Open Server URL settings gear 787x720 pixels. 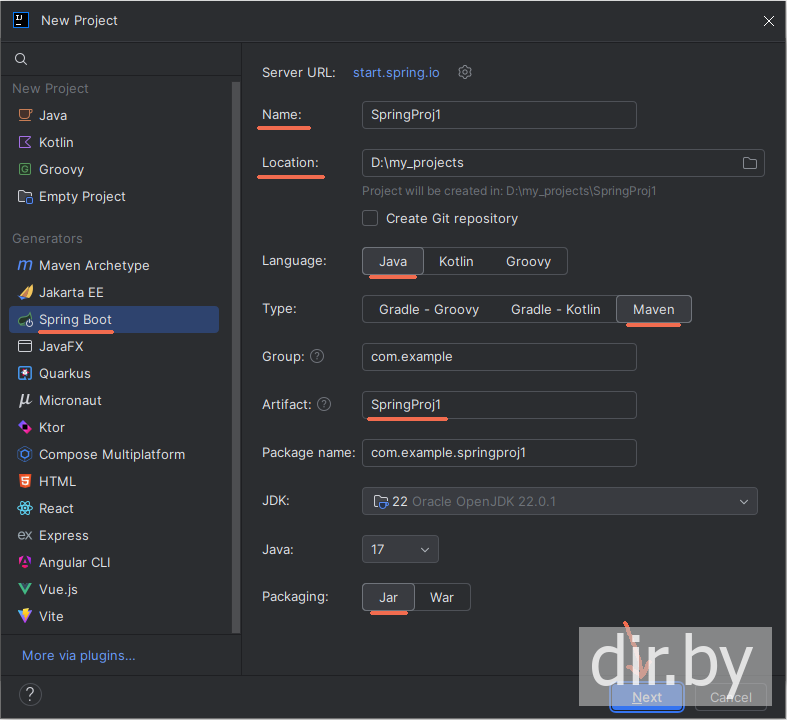point(465,72)
